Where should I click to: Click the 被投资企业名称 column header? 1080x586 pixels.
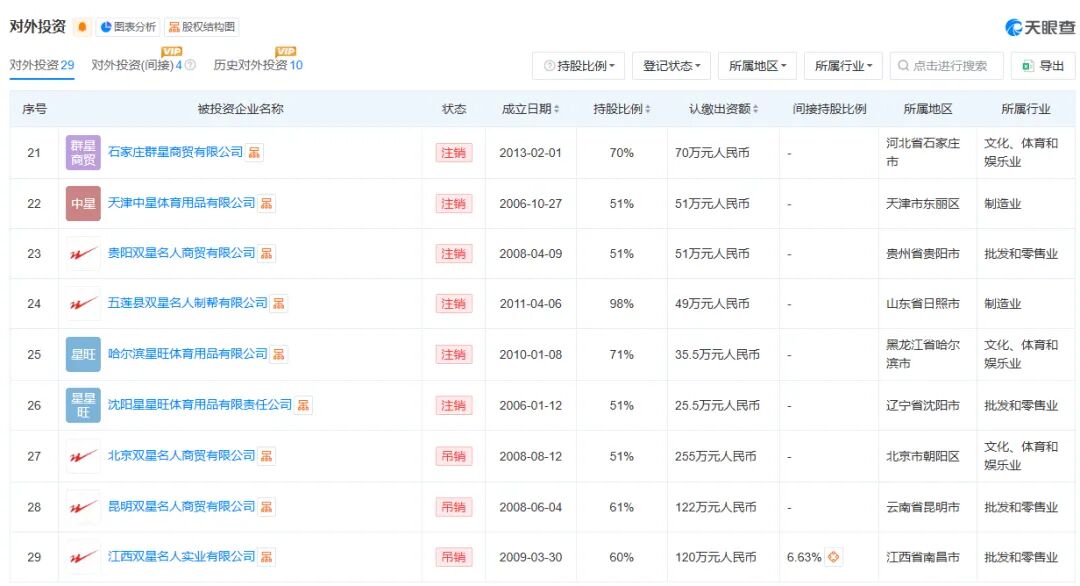[x=240, y=109]
